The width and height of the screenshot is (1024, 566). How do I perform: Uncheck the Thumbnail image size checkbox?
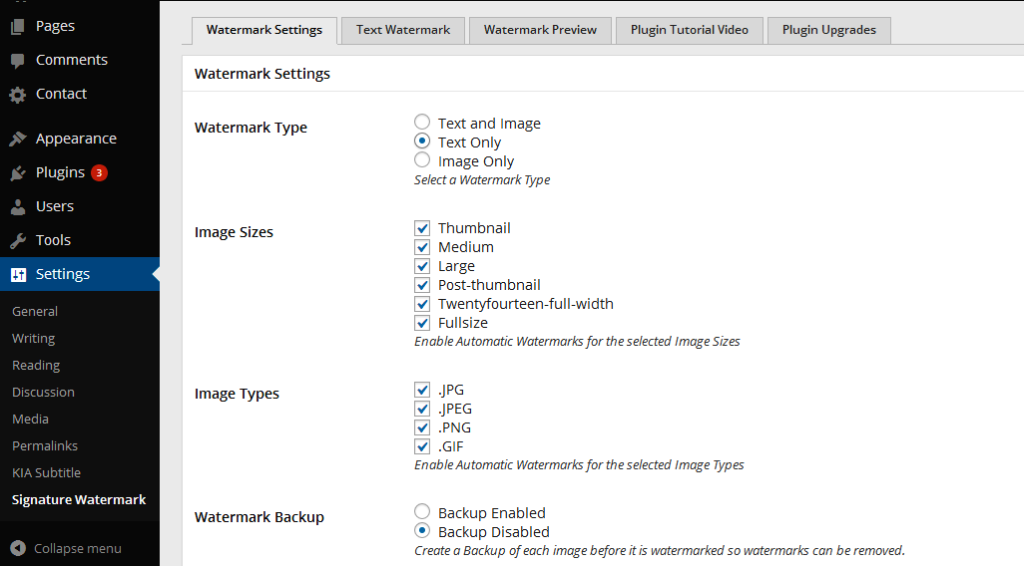click(x=422, y=228)
